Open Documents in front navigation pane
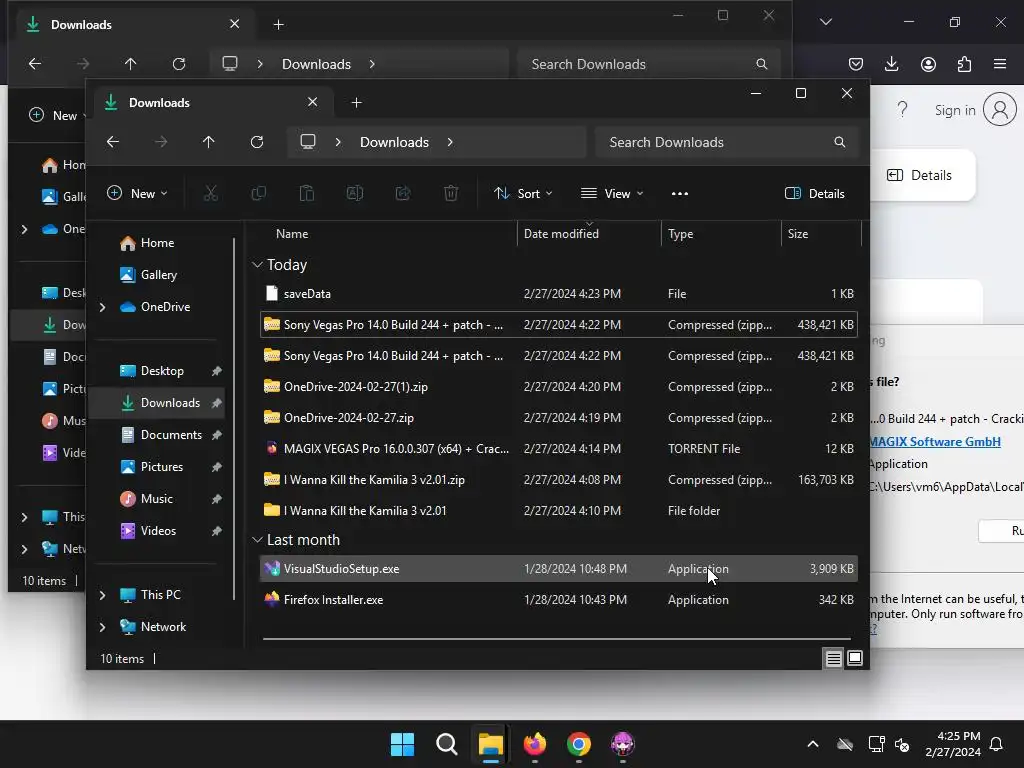Viewport: 1024px width, 768px height. click(x=171, y=435)
